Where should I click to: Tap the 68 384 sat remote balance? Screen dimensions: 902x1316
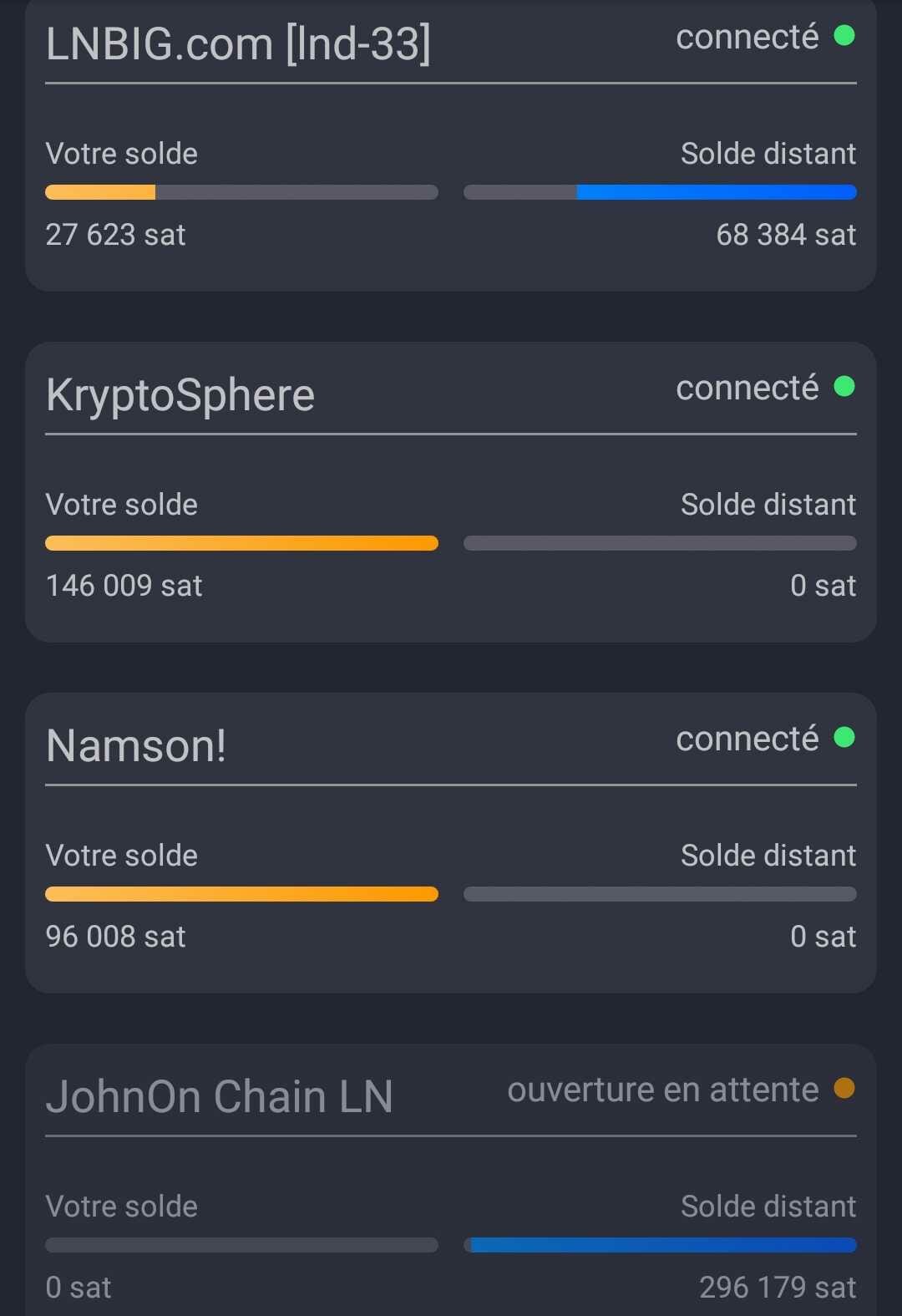click(786, 235)
